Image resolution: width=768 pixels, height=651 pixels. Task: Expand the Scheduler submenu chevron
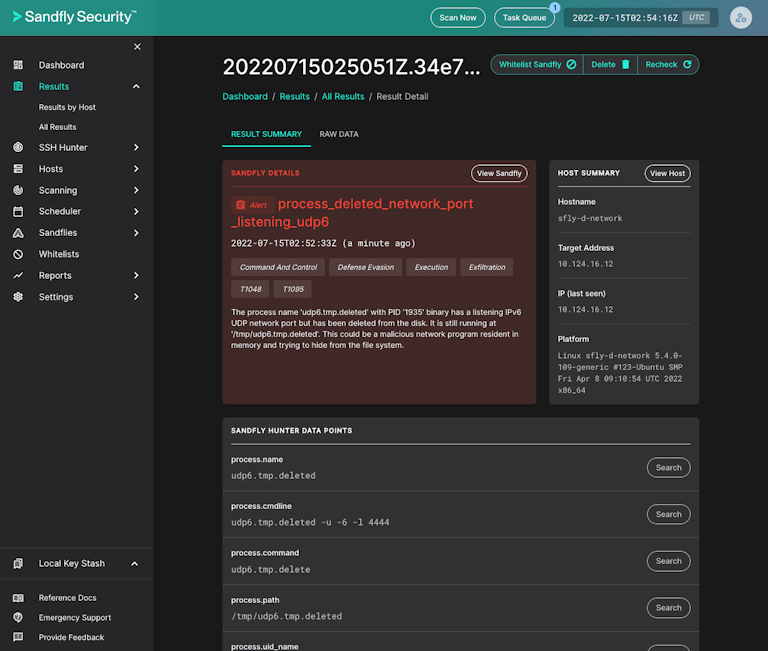[x=136, y=211]
